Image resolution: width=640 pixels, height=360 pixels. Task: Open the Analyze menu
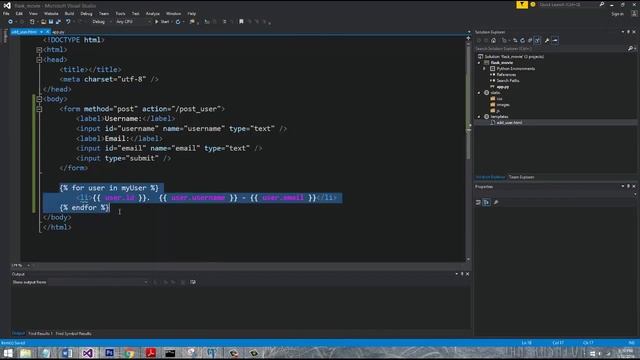153,13
